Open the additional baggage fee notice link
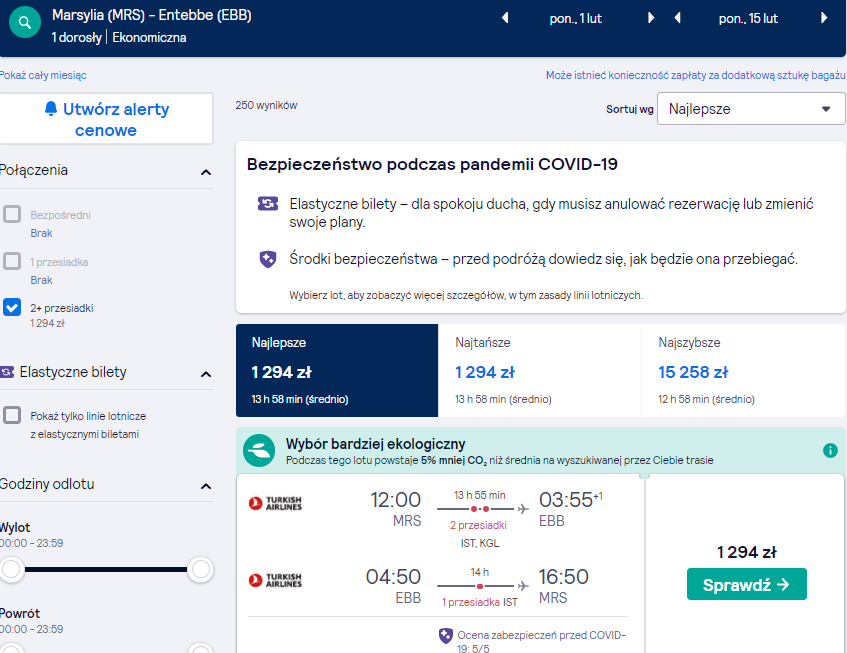This screenshot has height=653, width=847. tap(695, 75)
